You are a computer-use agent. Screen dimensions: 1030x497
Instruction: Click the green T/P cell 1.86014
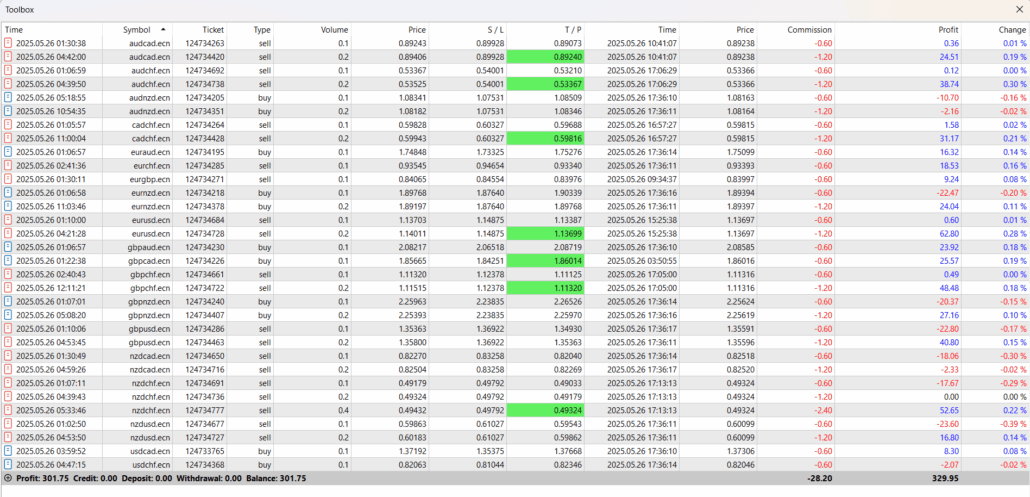click(x=546, y=261)
